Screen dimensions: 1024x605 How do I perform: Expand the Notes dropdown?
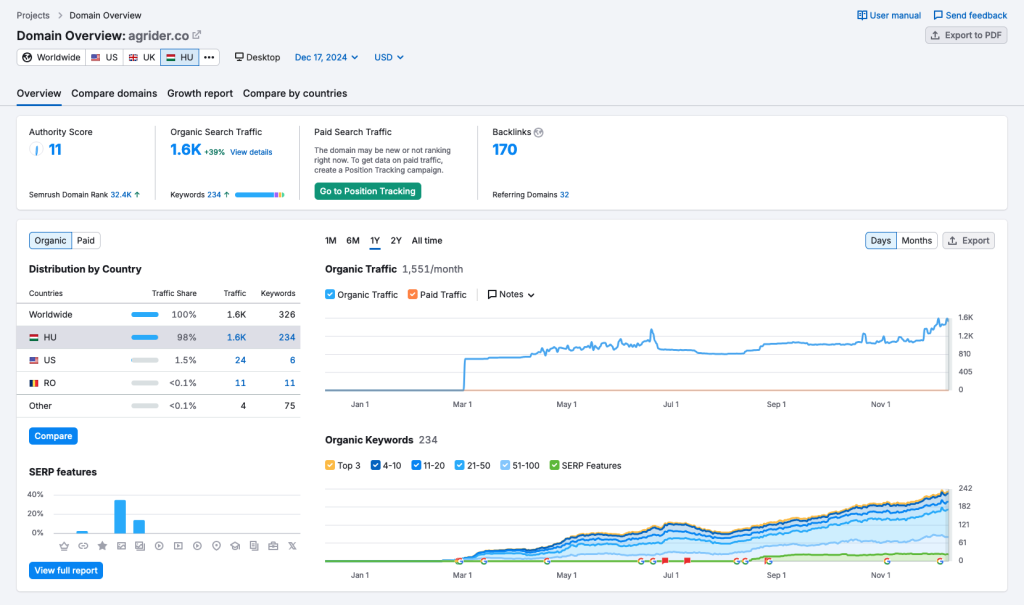tap(511, 295)
